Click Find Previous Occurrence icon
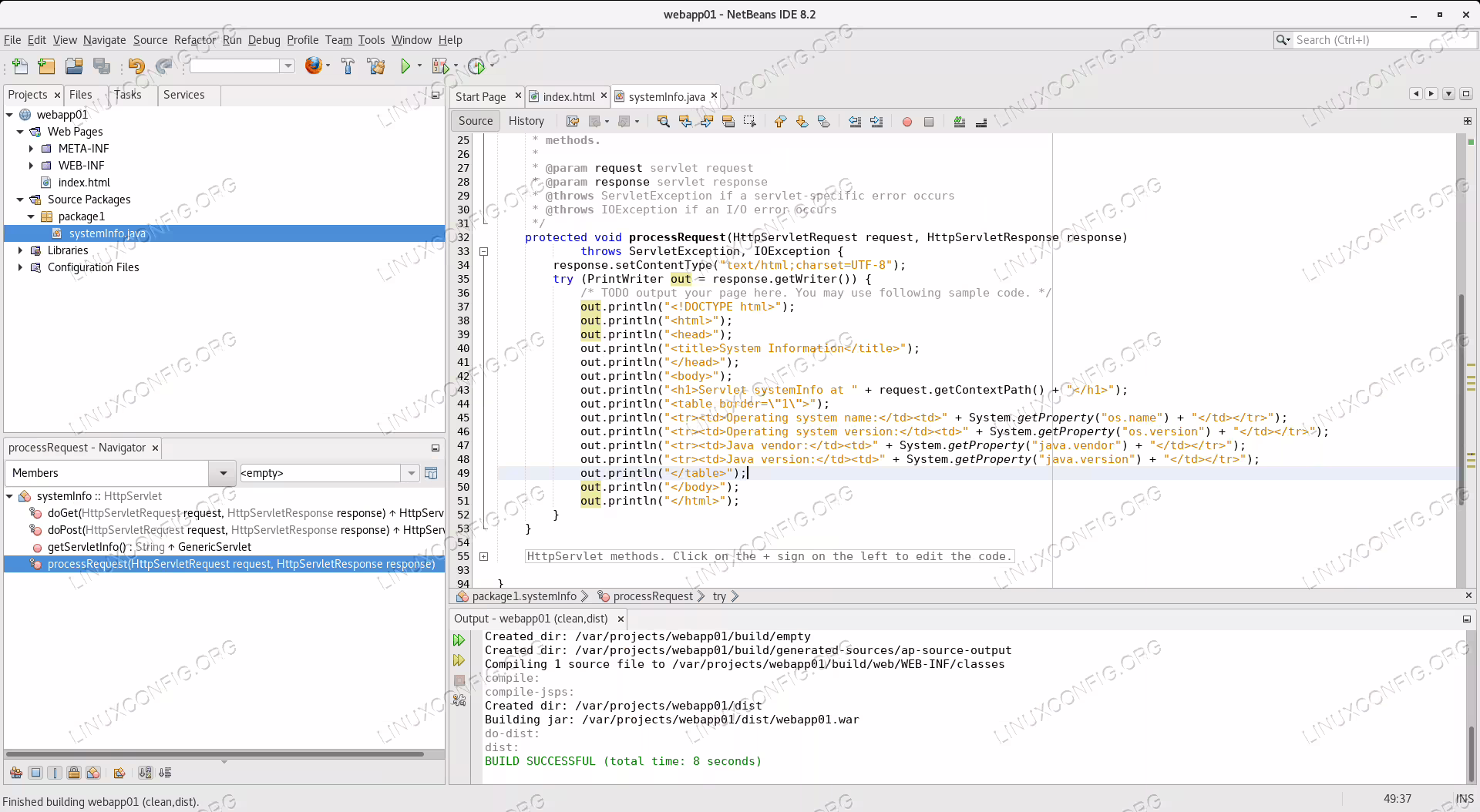Screen dimensions: 1480x812 click(684, 121)
